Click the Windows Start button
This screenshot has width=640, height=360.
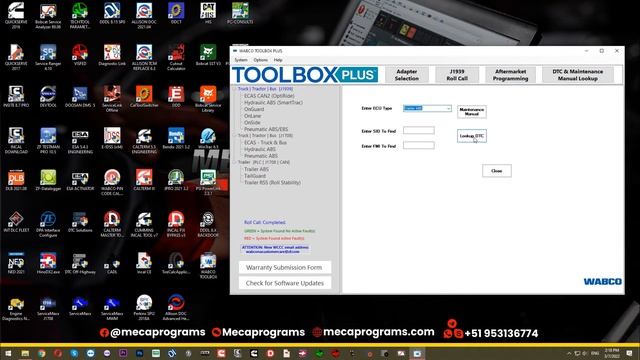8,353
